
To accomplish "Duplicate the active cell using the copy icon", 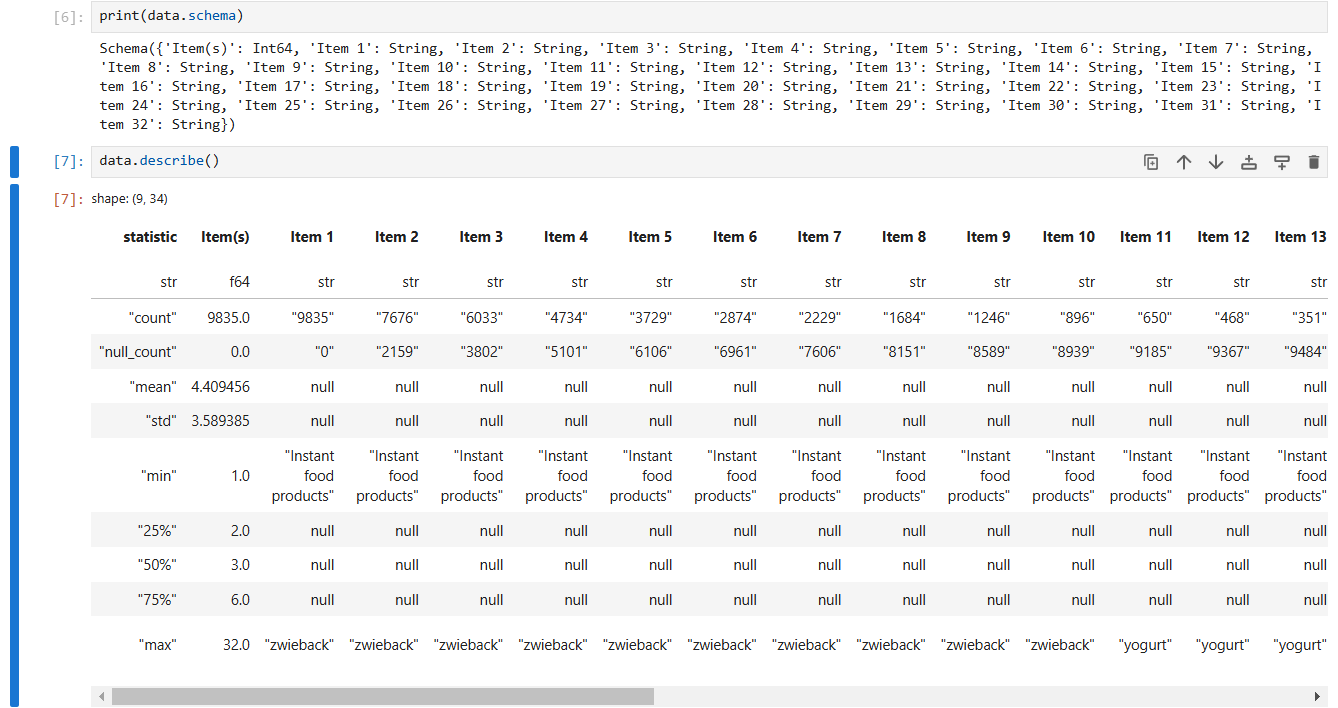I will point(1151,162).
